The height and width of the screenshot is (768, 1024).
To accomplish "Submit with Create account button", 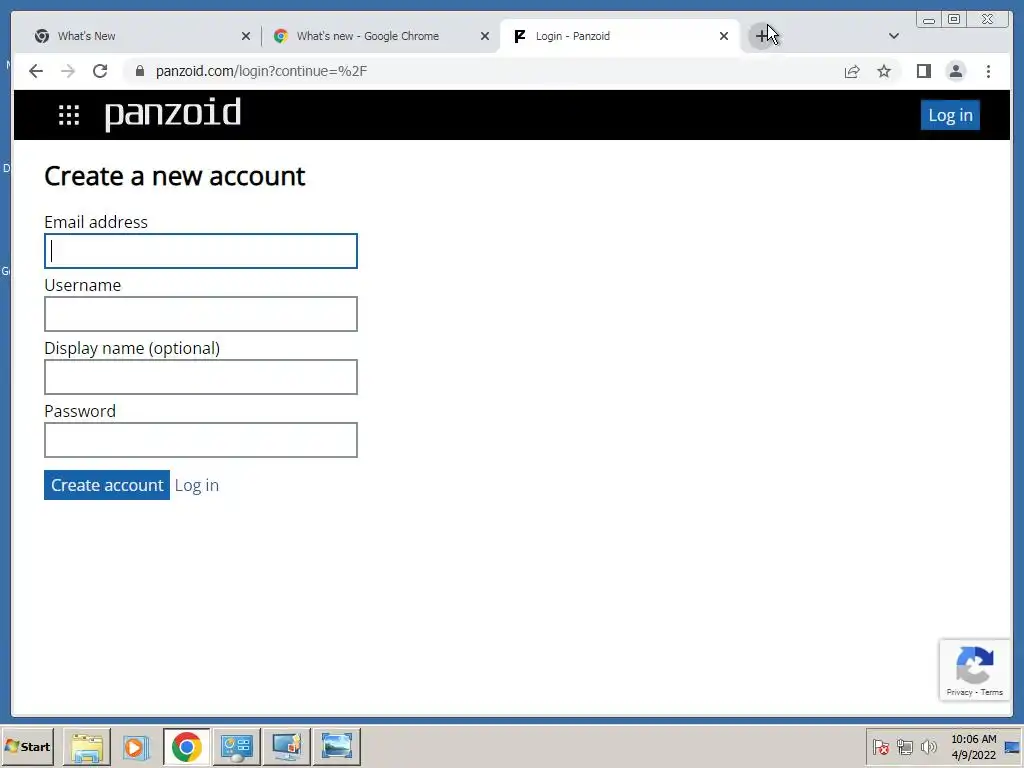I will tap(107, 485).
